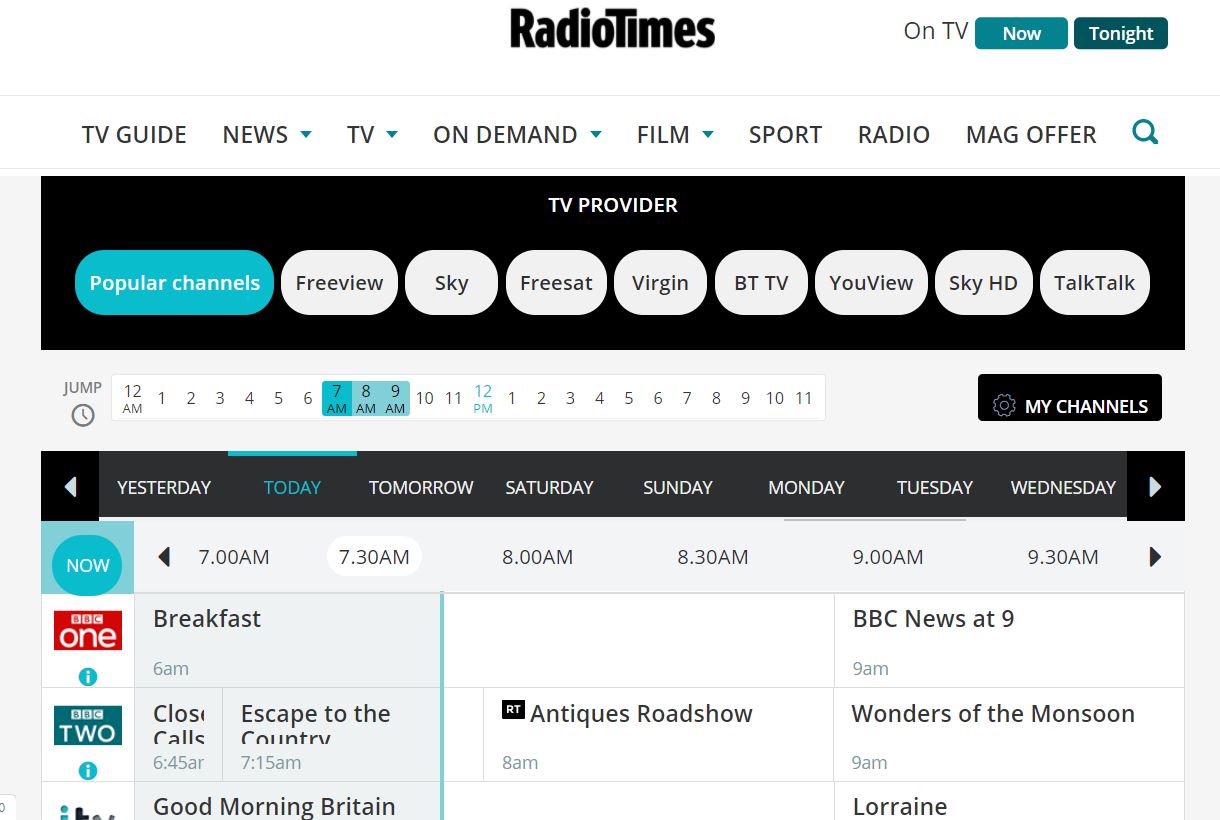
Task: Click the search magnifier icon
Action: 1145,132
